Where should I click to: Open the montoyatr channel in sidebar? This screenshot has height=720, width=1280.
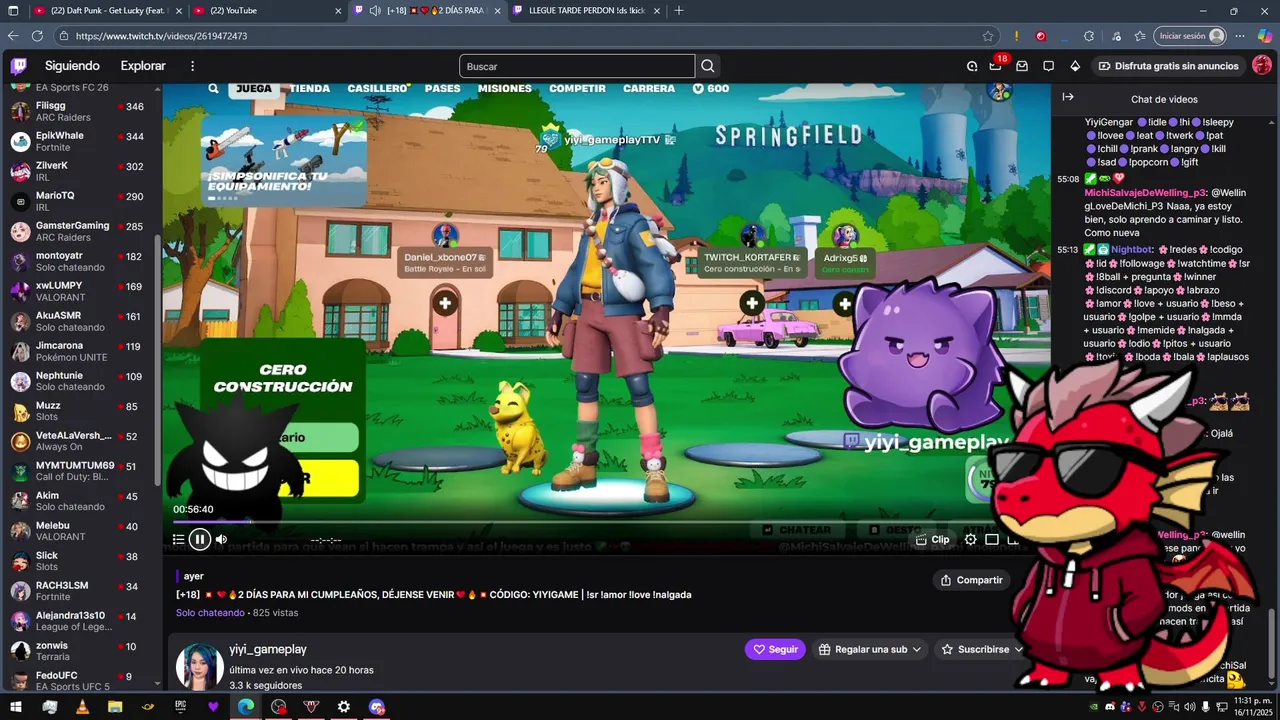(80, 261)
